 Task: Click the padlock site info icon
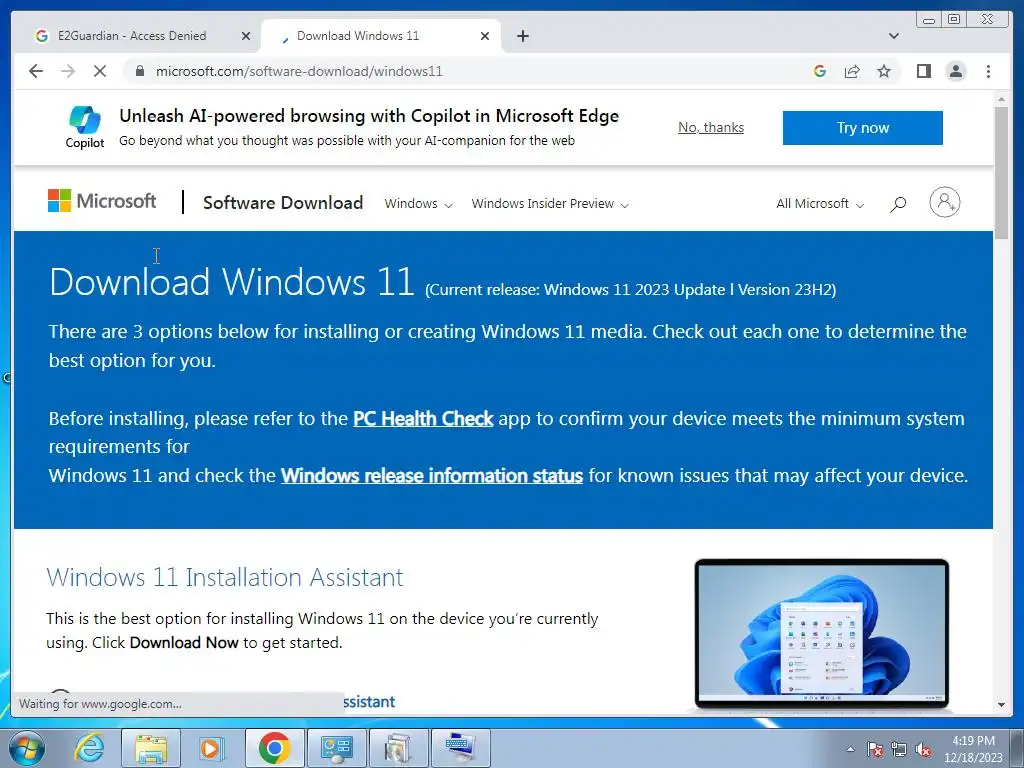pyautogui.click(x=139, y=71)
